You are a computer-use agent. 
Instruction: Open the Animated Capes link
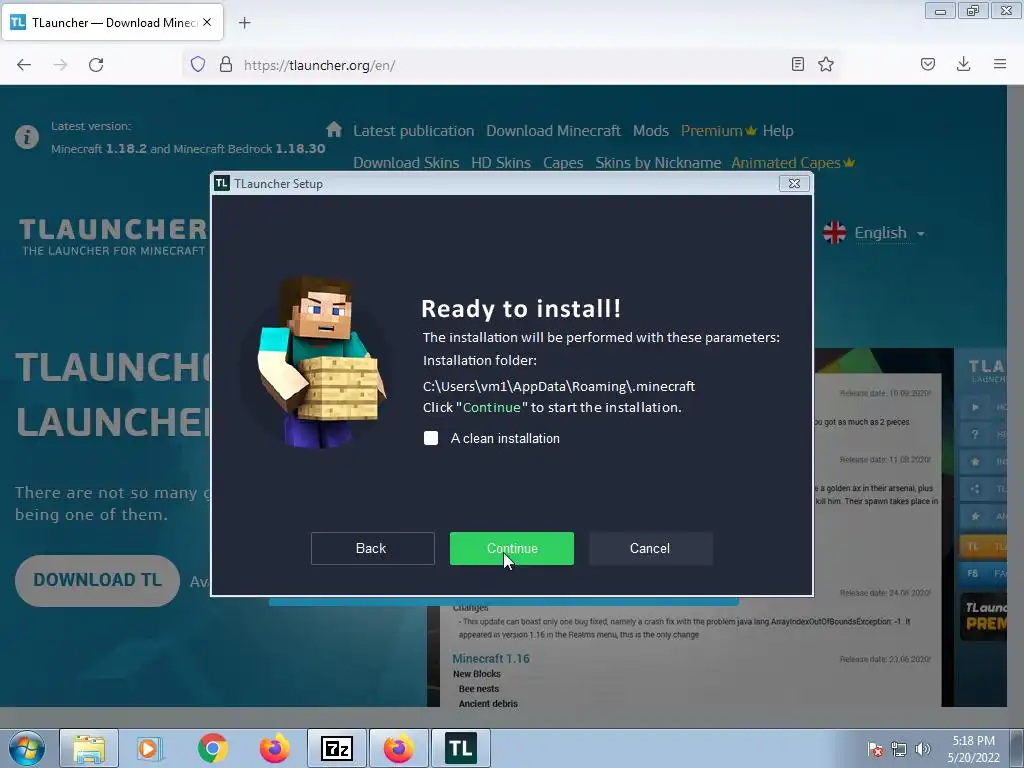pyautogui.click(x=793, y=163)
